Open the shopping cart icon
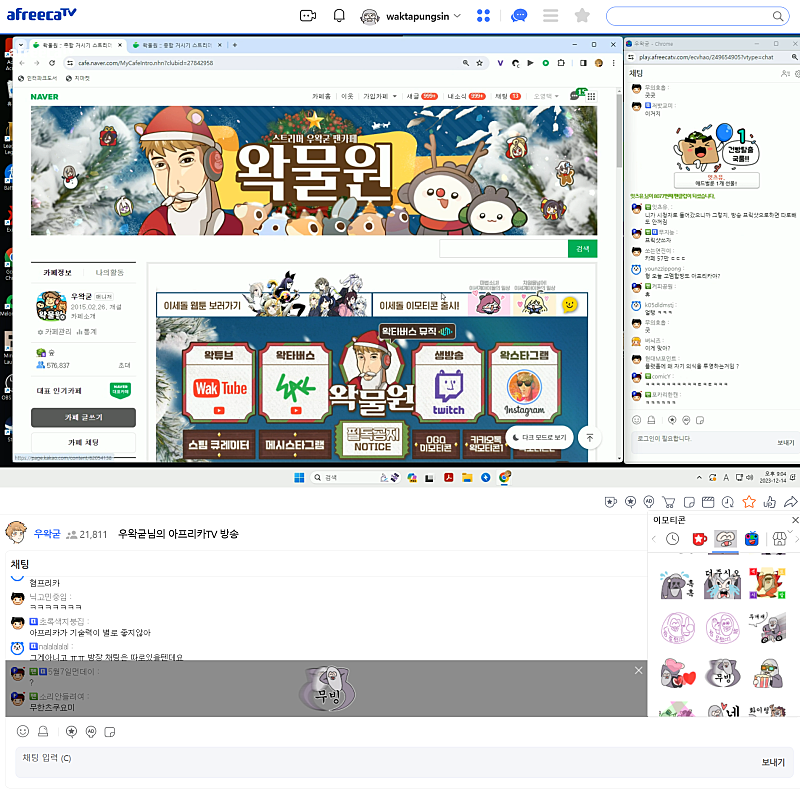Screen dimensions: 800x801 coord(668,502)
